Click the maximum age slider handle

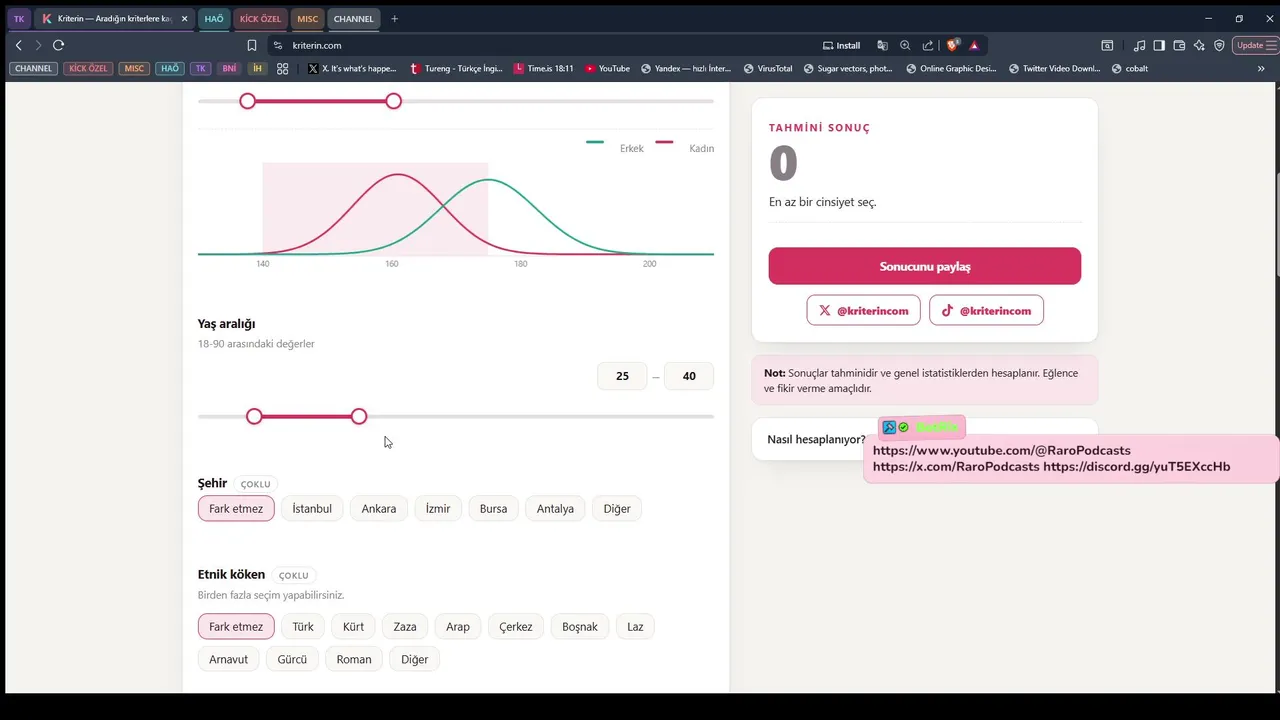(x=359, y=416)
